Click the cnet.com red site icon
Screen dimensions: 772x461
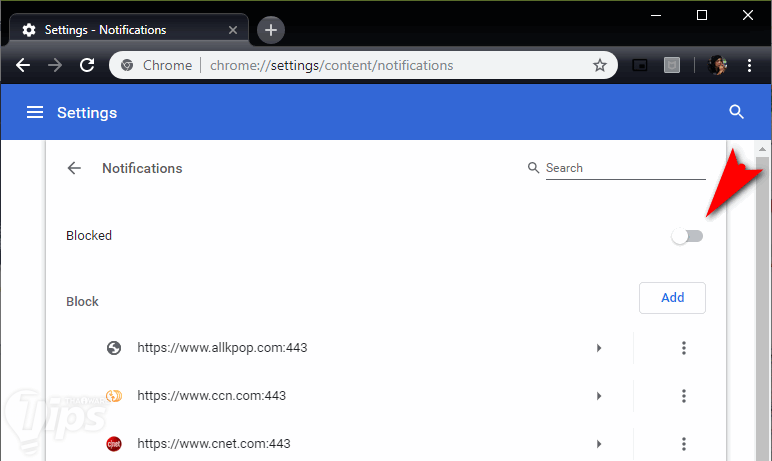coord(114,444)
